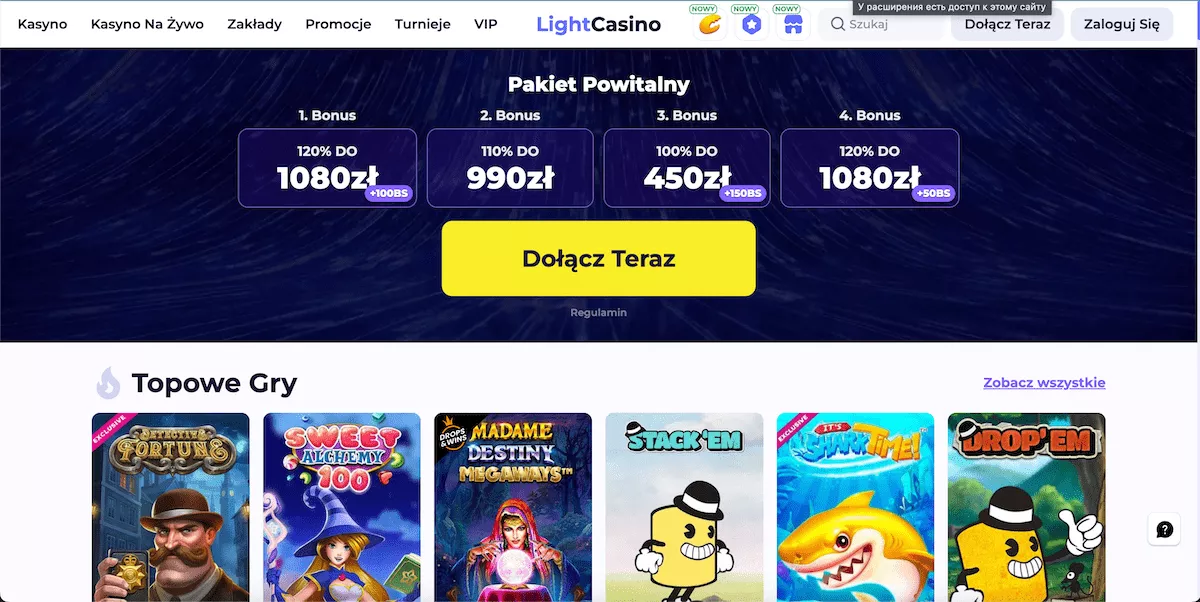
Task: Open the Regulamin link
Action: 598,312
